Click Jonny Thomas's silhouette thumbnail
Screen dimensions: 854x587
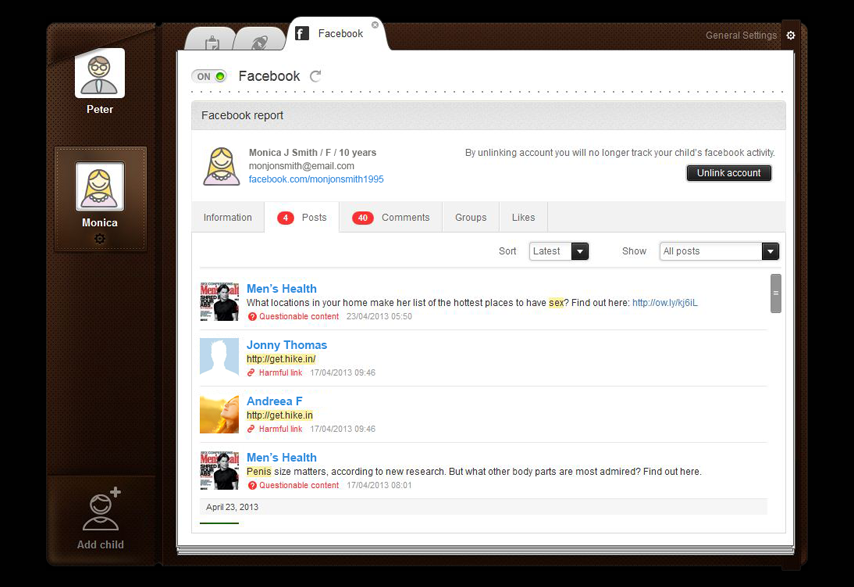pyautogui.click(x=219, y=358)
